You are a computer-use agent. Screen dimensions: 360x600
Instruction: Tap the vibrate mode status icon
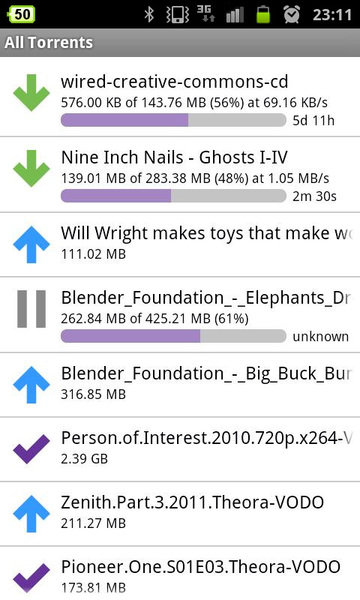178,15
